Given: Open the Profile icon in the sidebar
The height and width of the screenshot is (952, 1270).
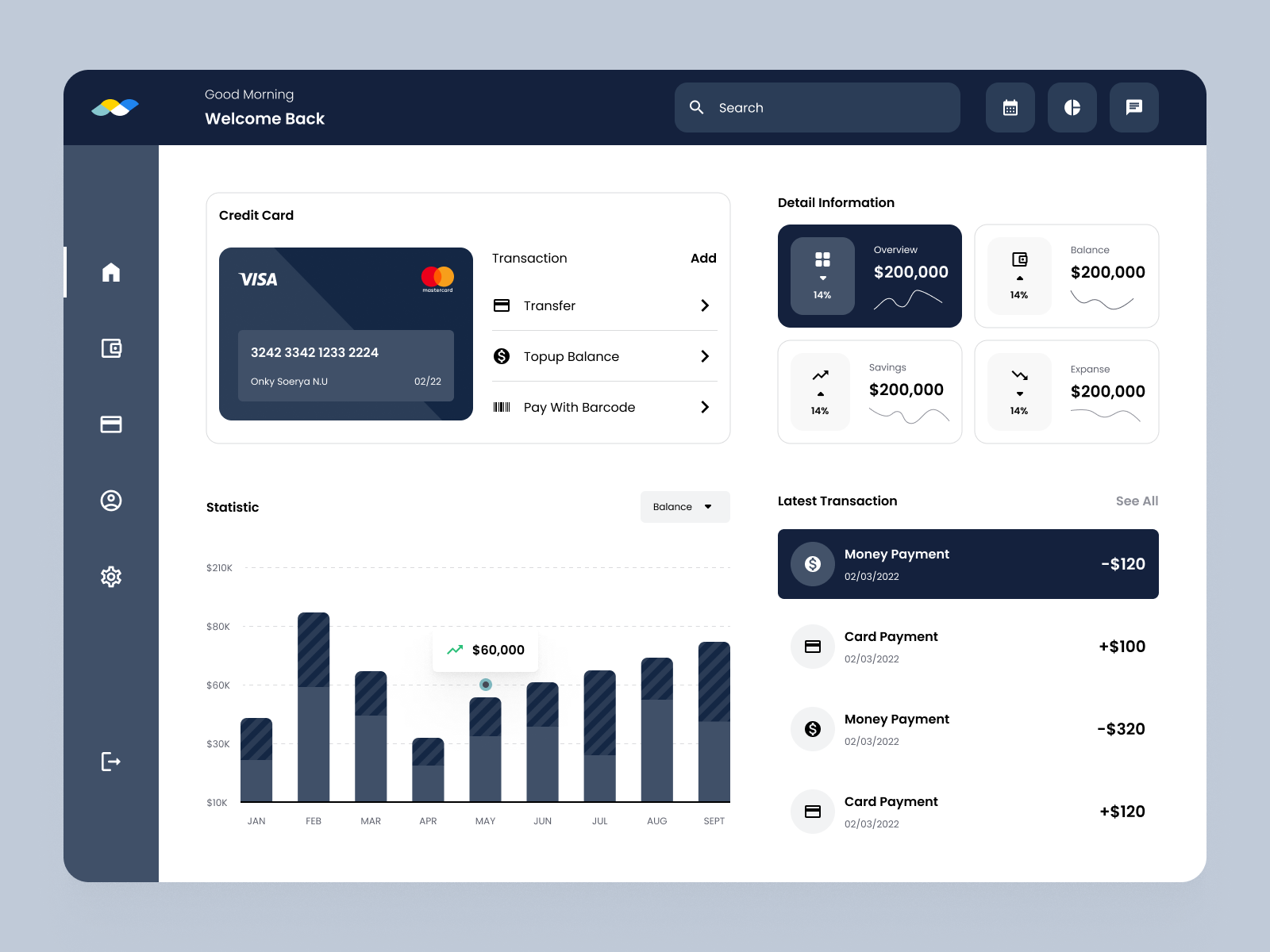Looking at the screenshot, I should pos(111,501).
